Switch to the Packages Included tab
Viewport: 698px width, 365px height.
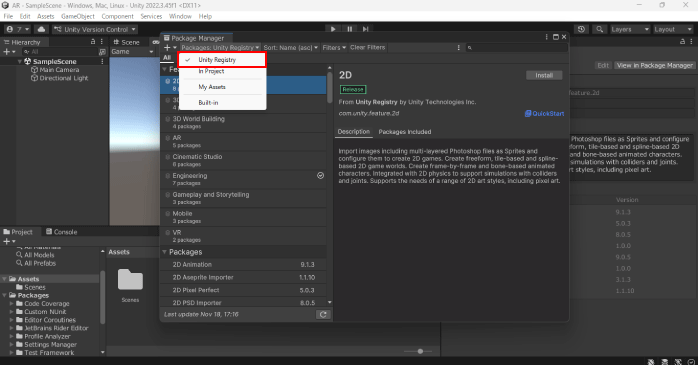click(x=405, y=132)
